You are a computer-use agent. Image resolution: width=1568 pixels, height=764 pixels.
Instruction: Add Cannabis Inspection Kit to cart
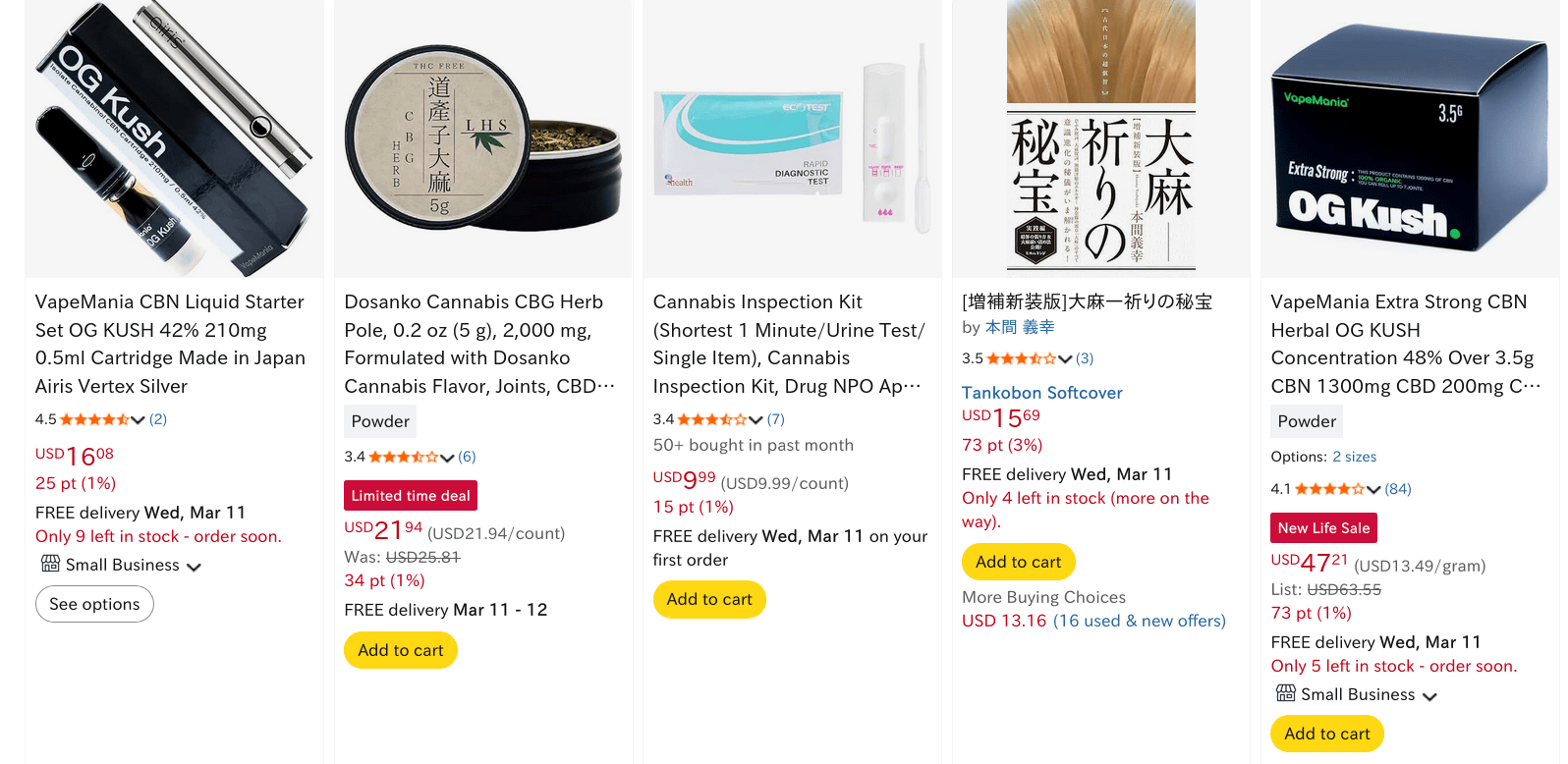[708, 599]
